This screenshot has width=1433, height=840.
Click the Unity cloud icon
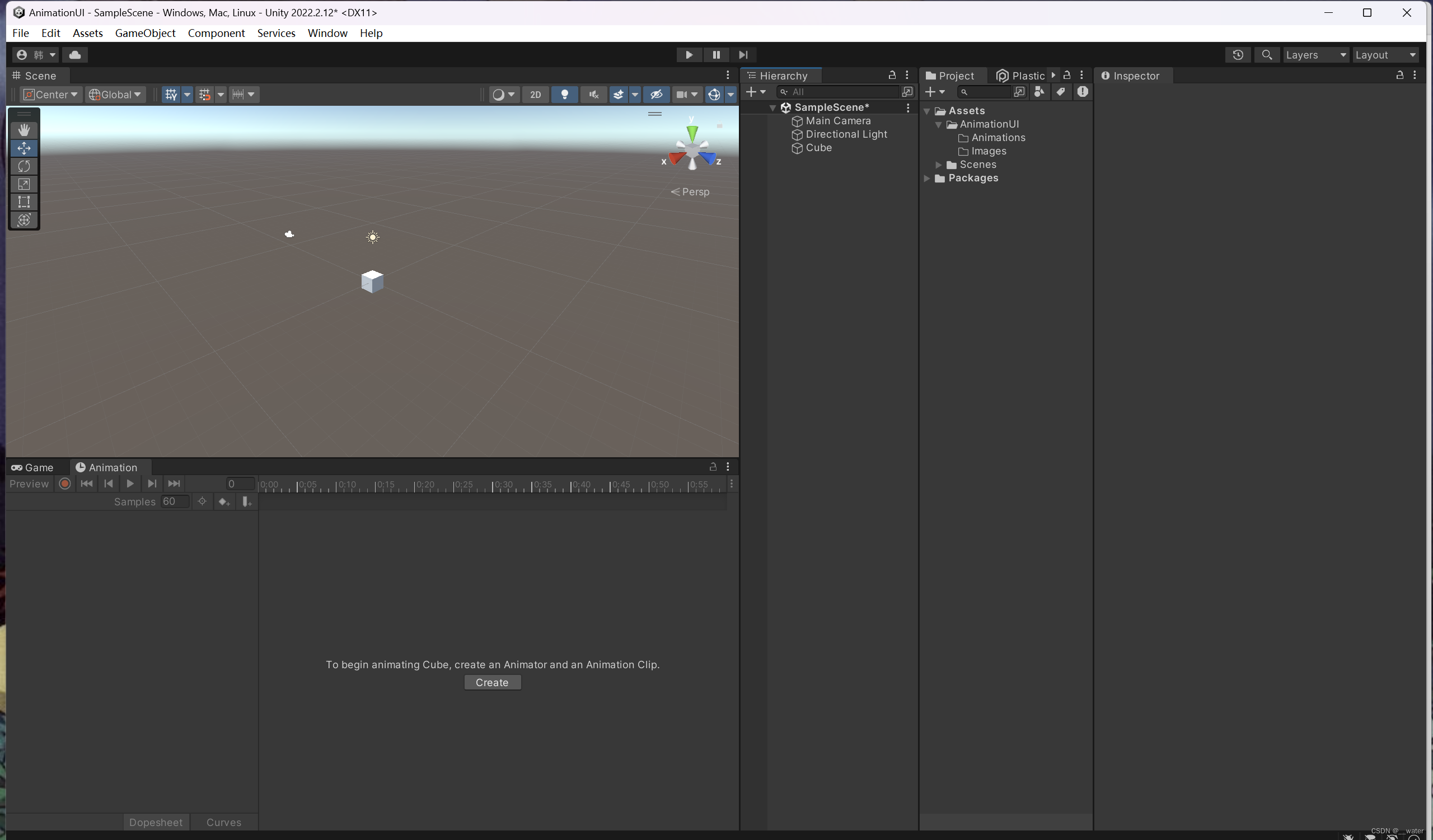tap(75, 54)
